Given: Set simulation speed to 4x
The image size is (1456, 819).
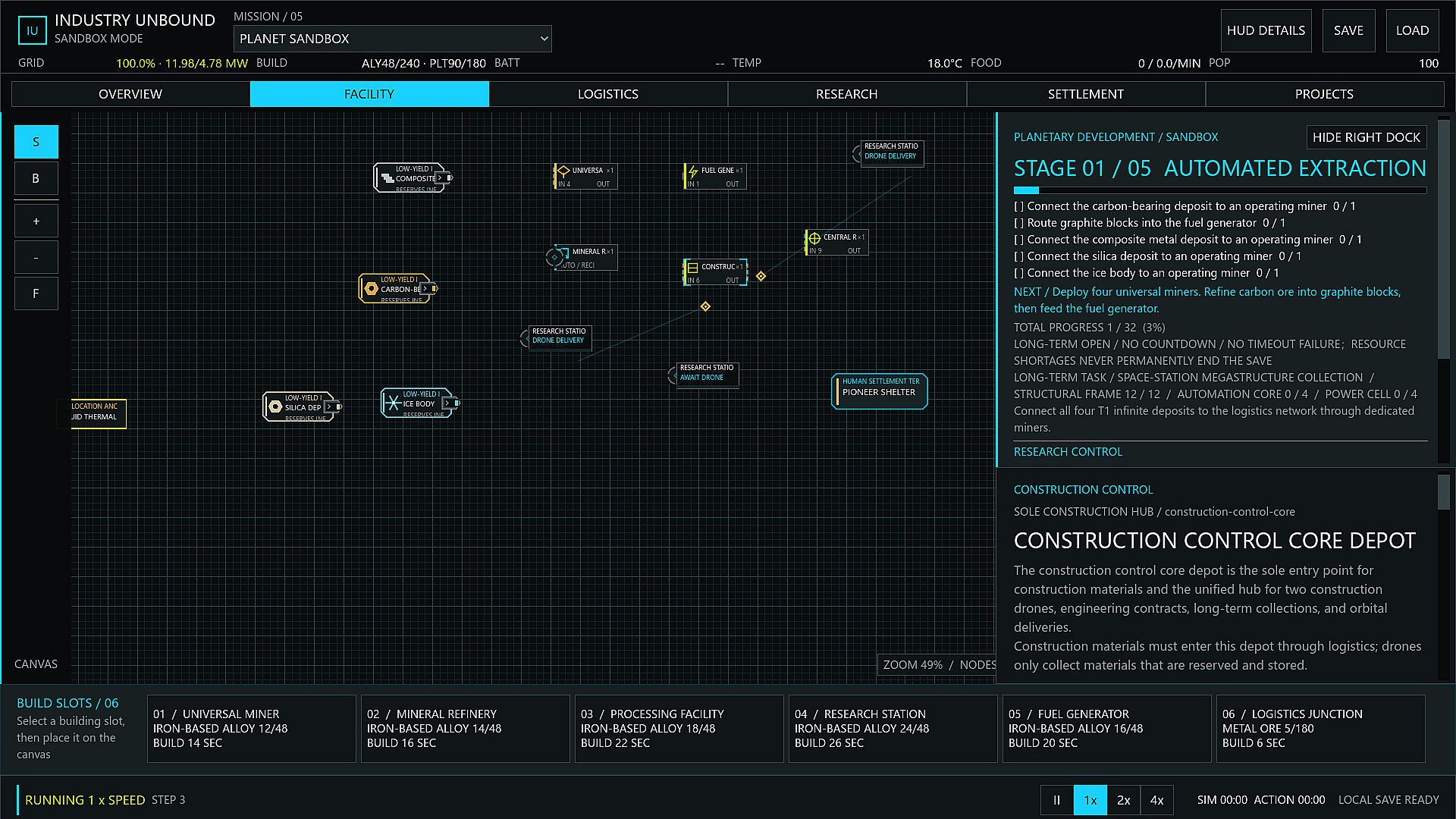Looking at the screenshot, I should [x=1156, y=800].
